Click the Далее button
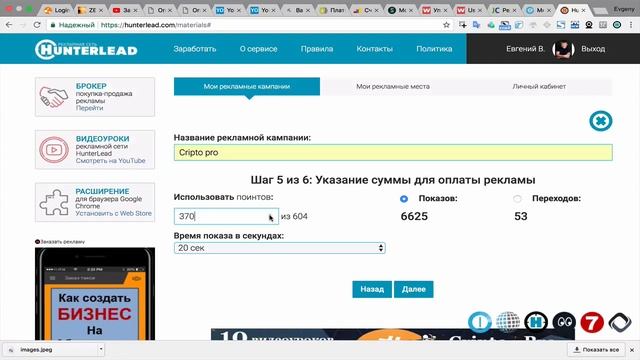The height and width of the screenshot is (360, 640). 413,289
